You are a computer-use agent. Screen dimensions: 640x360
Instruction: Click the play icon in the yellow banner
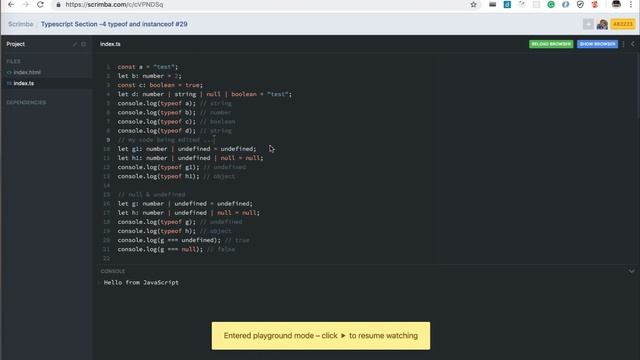343,336
